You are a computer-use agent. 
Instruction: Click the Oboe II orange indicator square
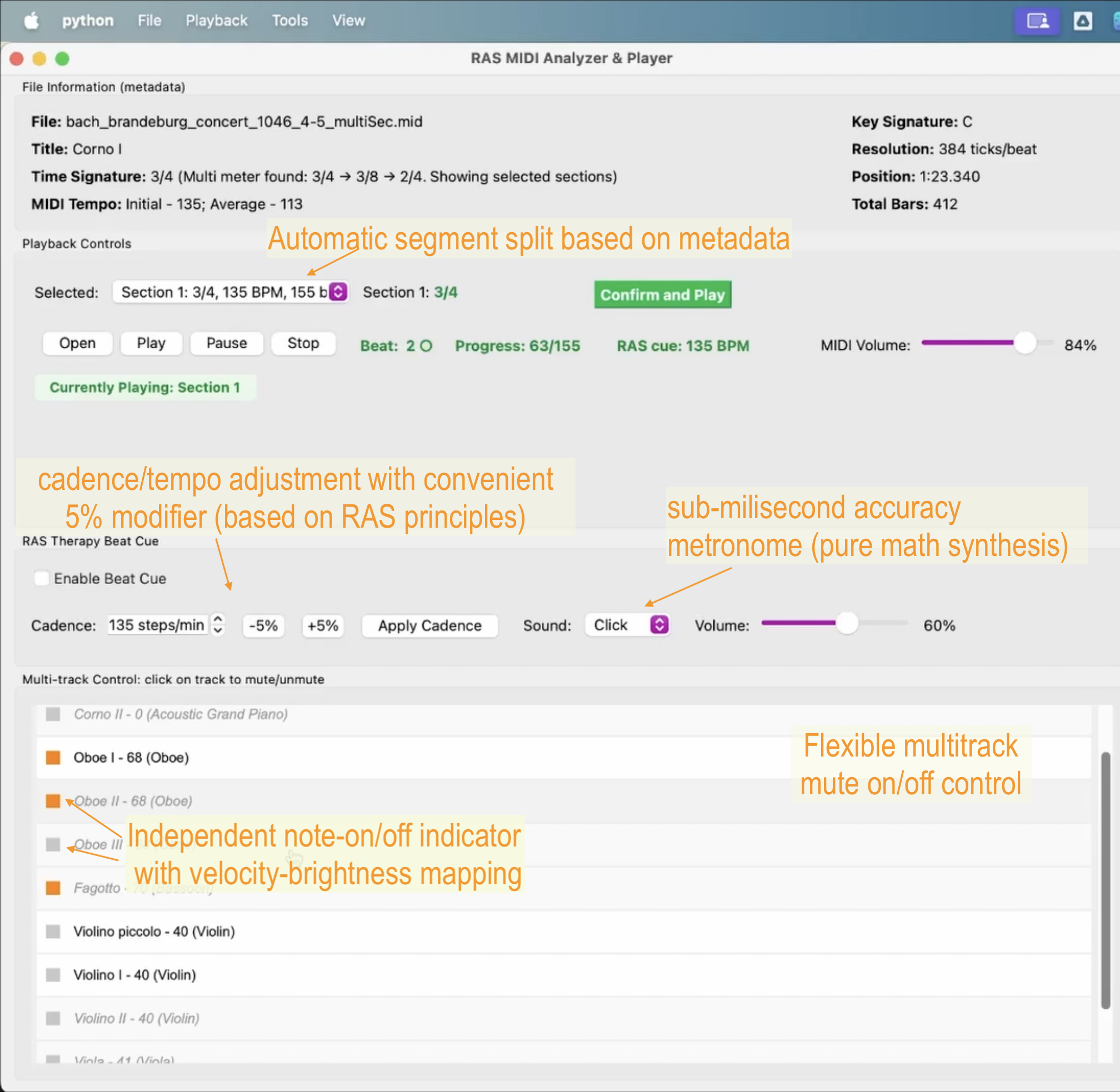[x=53, y=801]
